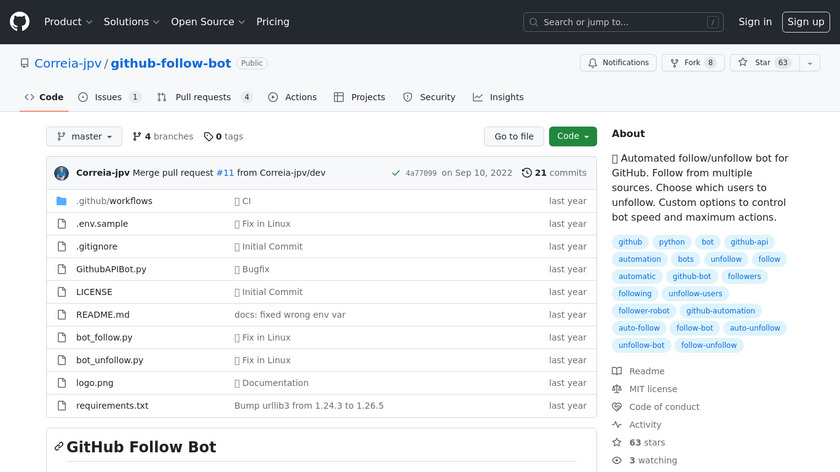Open the Pull requests tab
840x472 pixels.
(203, 97)
